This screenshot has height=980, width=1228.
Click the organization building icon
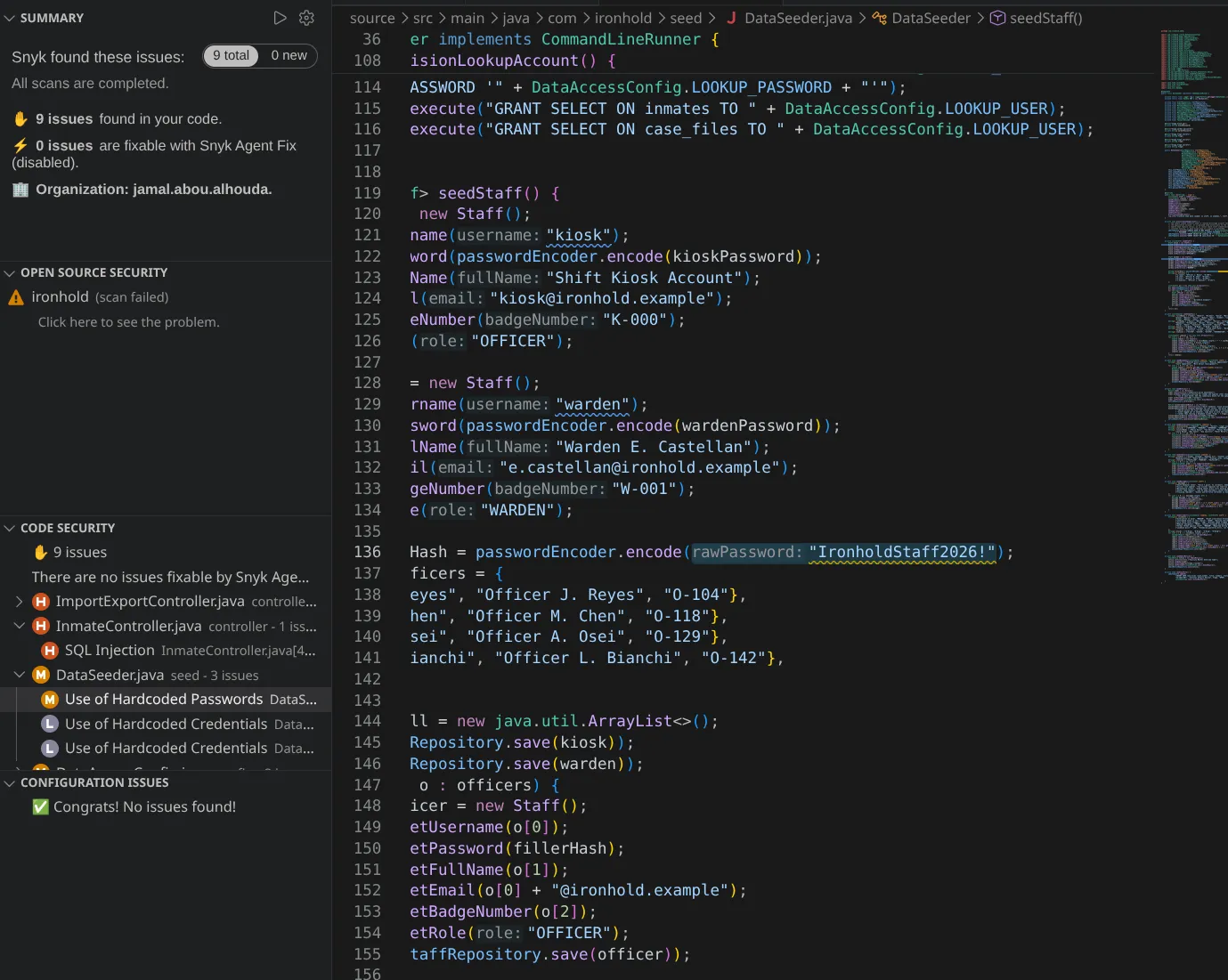[20, 190]
